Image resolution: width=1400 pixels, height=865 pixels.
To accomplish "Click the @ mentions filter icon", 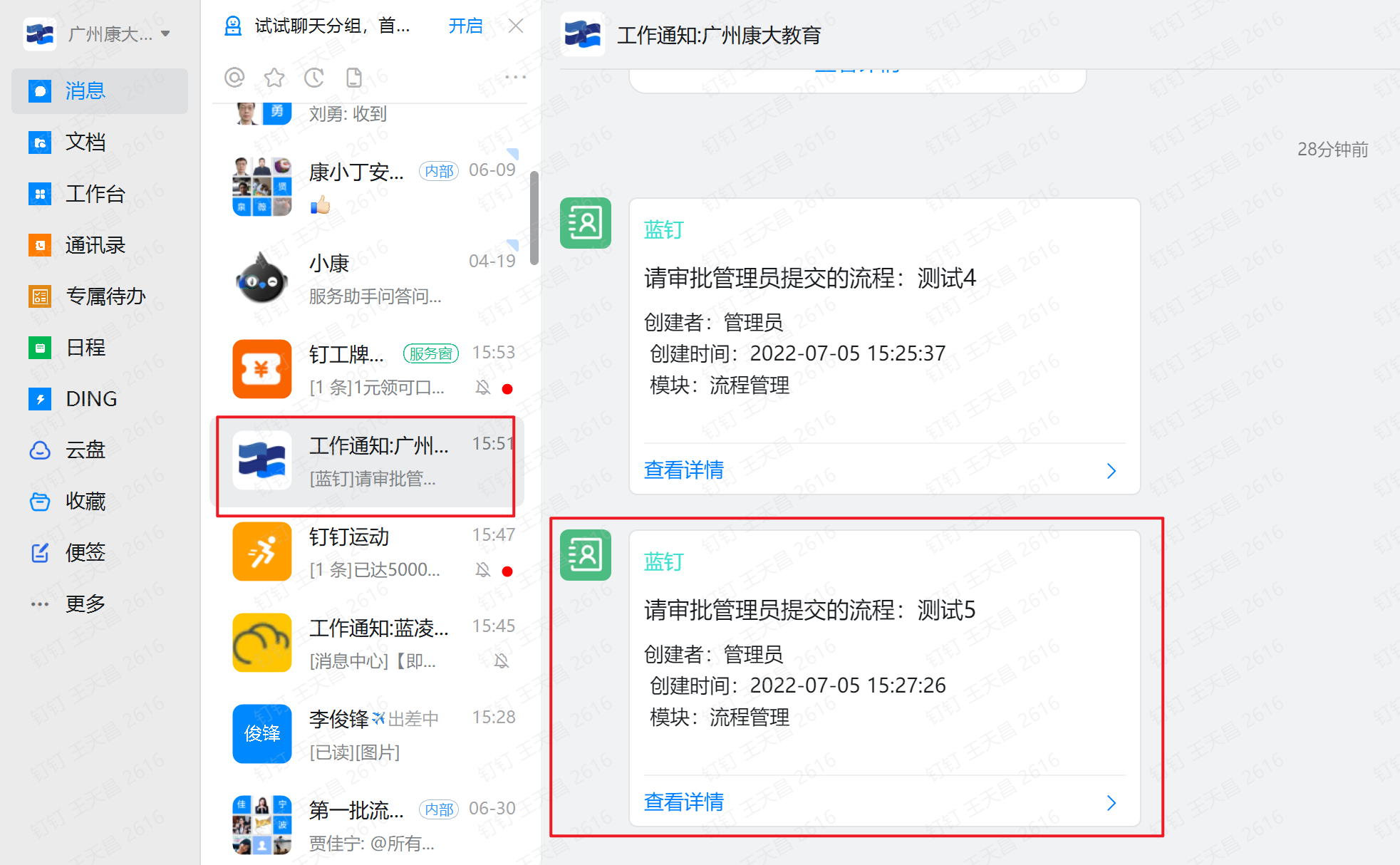I will 234,77.
